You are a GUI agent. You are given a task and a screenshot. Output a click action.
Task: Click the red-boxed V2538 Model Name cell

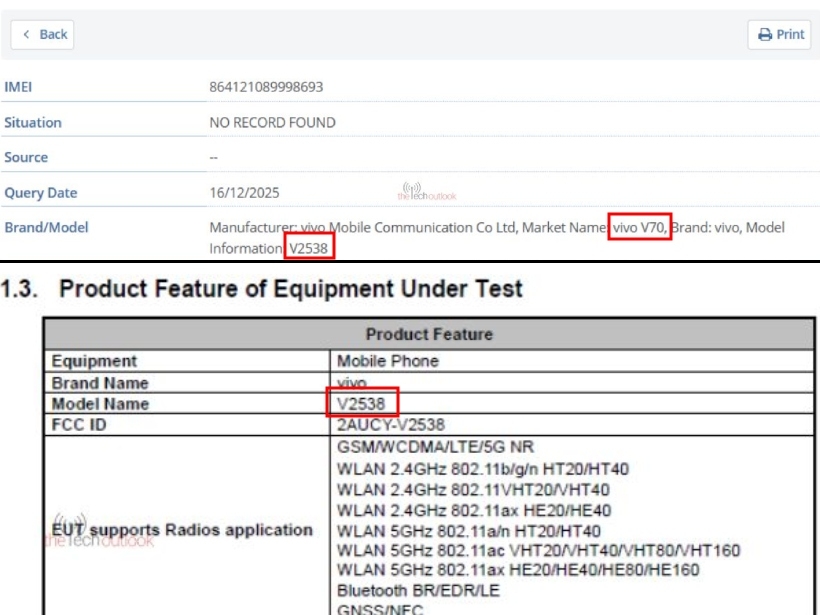click(363, 403)
